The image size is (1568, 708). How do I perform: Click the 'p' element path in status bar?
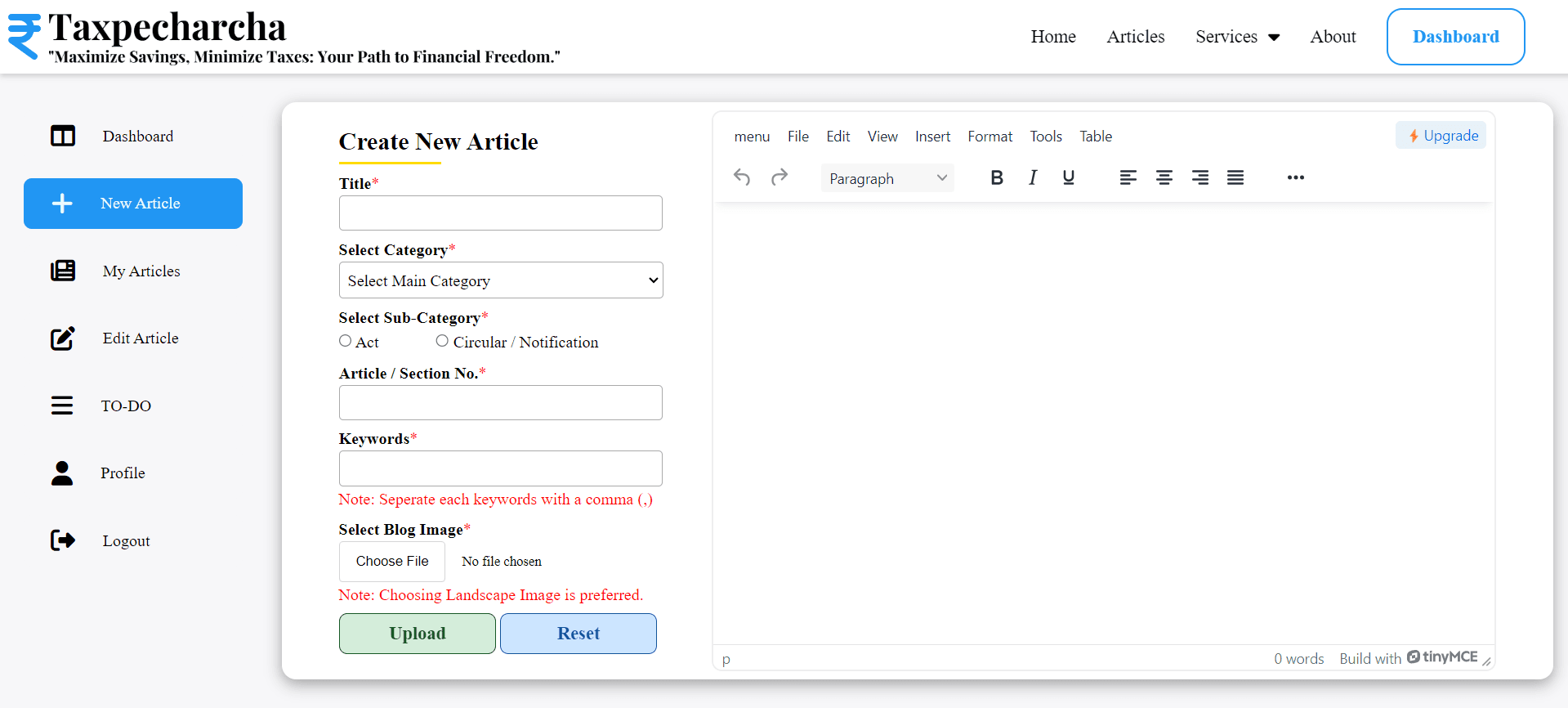[x=726, y=659]
